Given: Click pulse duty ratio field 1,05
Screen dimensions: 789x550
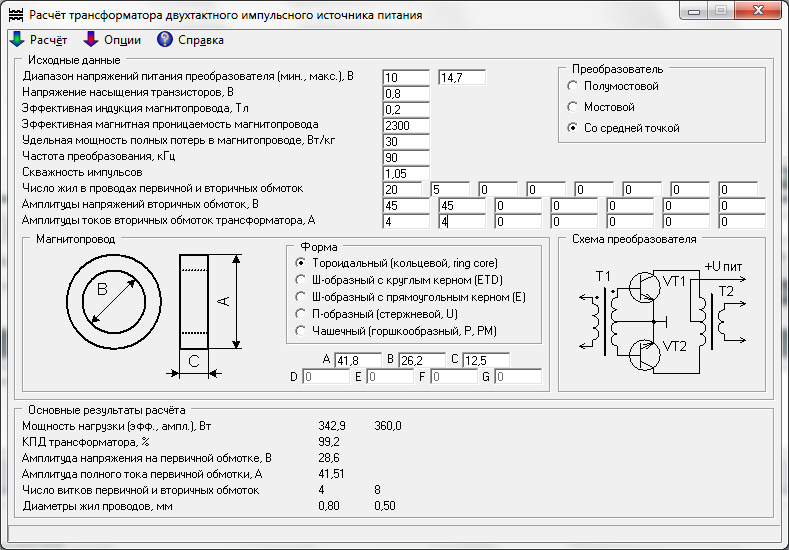Looking at the screenshot, I should pyautogui.click(x=406, y=174).
